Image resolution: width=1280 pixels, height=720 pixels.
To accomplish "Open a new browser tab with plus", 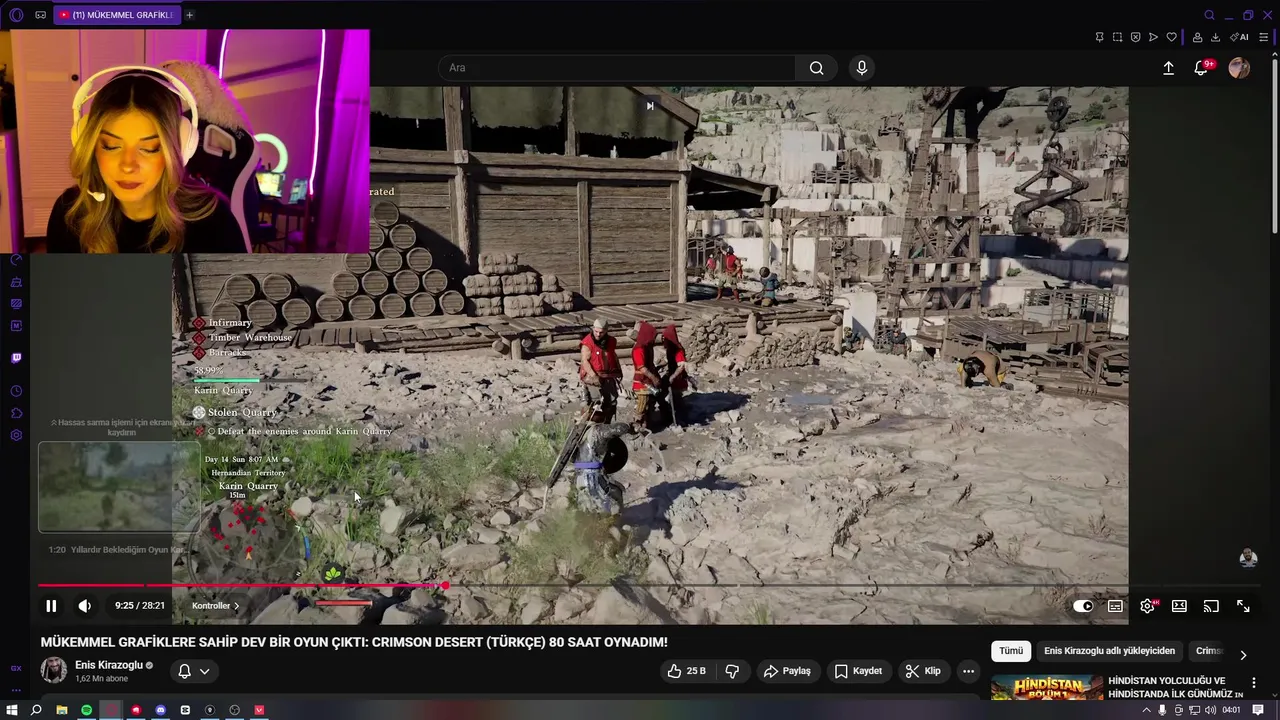I will 189,15.
